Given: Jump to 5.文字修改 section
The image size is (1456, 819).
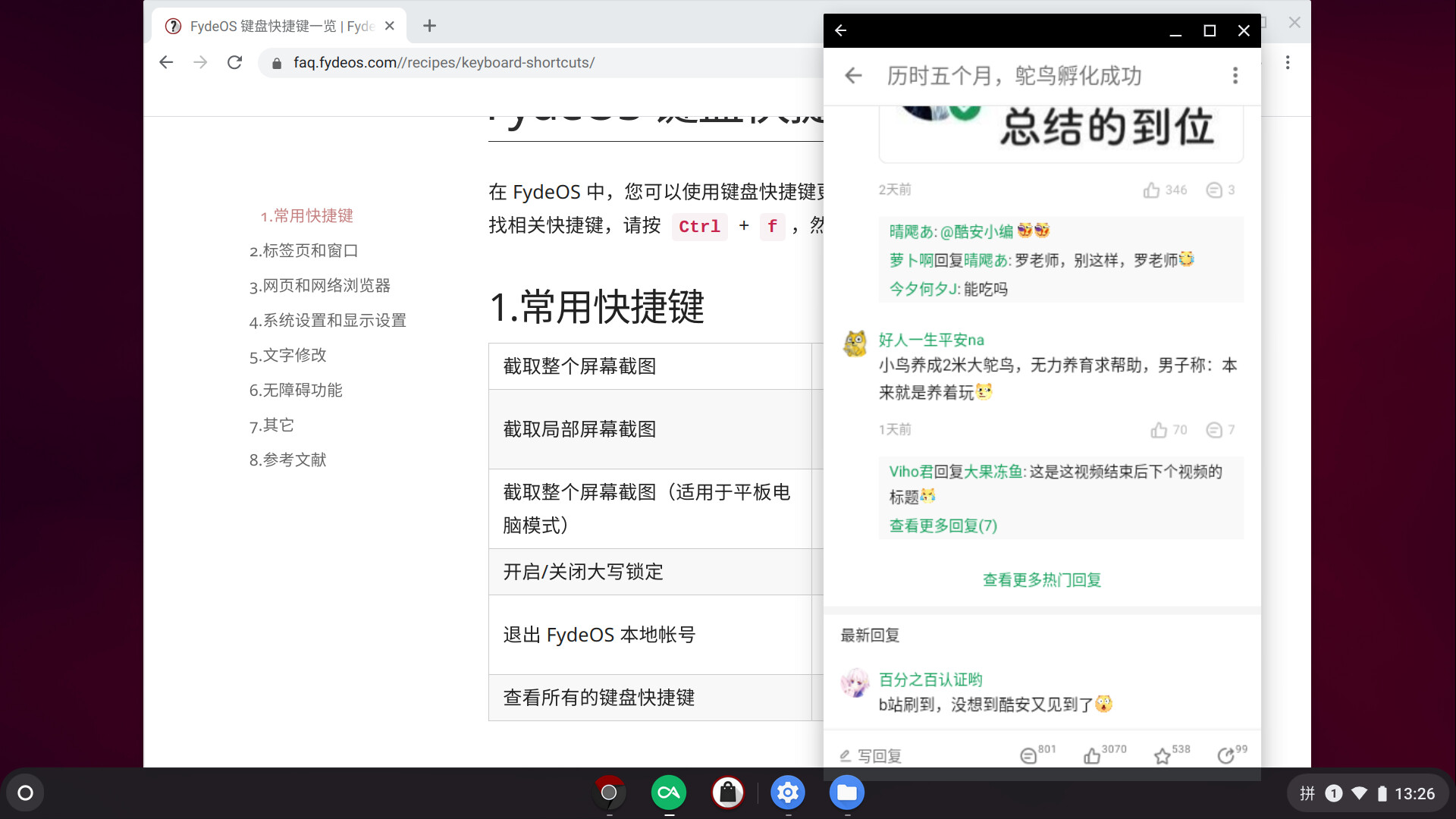Looking at the screenshot, I should (x=287, y=356).
